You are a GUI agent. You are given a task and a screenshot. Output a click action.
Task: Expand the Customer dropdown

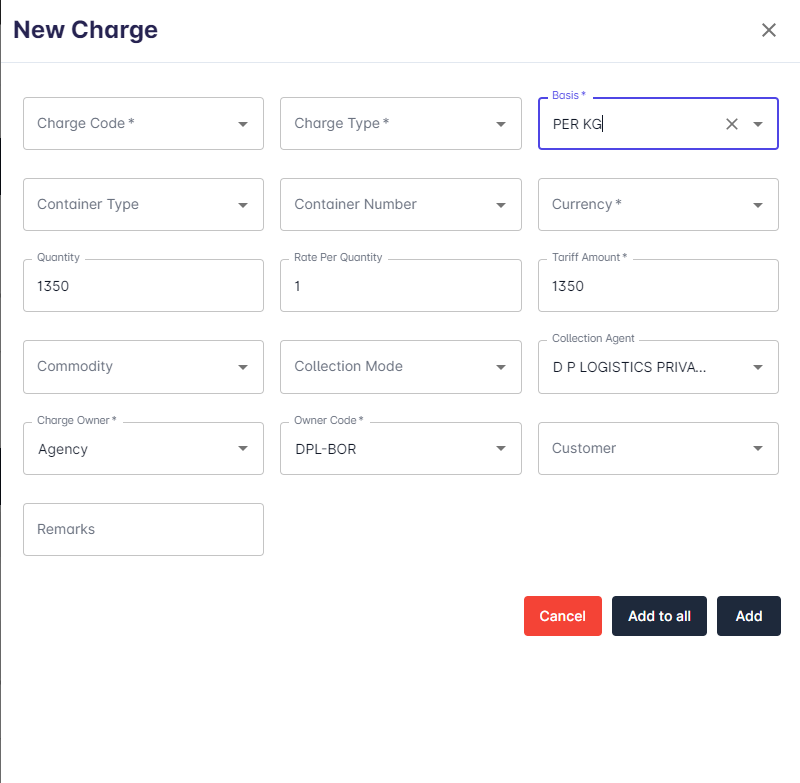coord(758,449)
